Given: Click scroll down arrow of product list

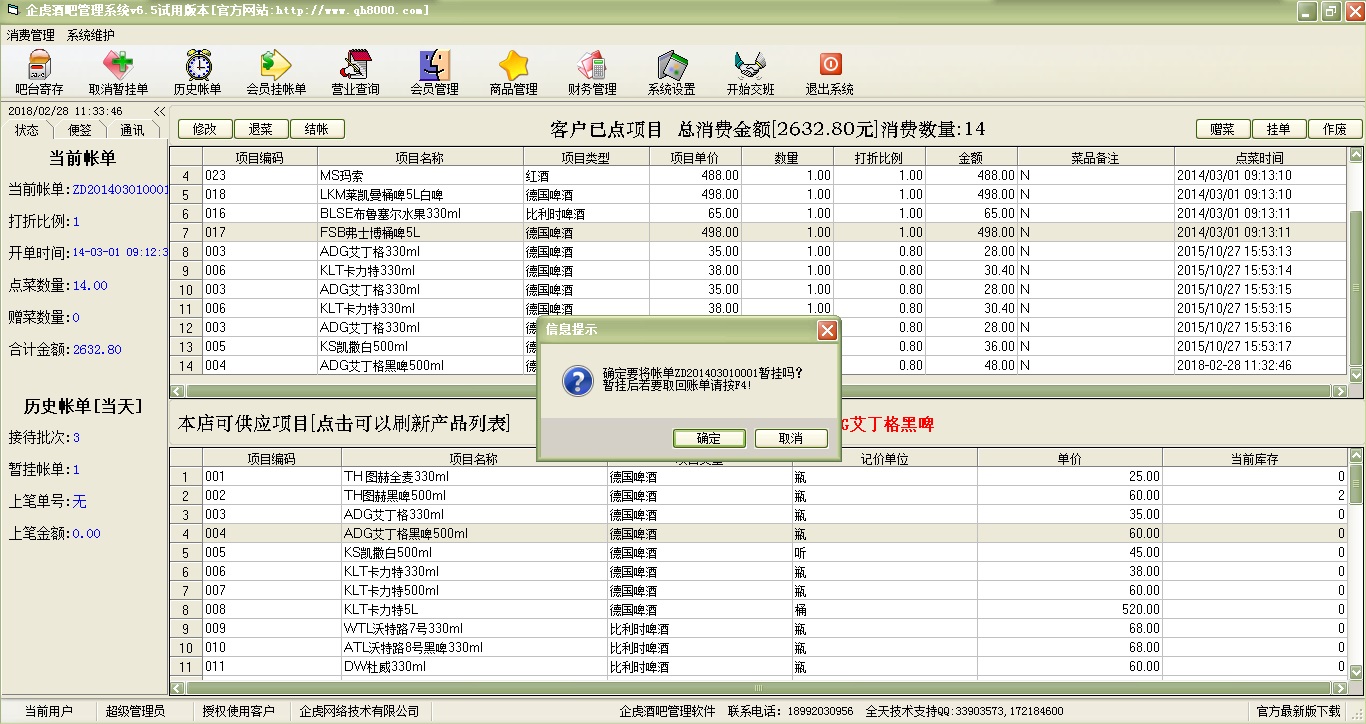Looking at the screenshot, I should click(x=1356, y=673).
